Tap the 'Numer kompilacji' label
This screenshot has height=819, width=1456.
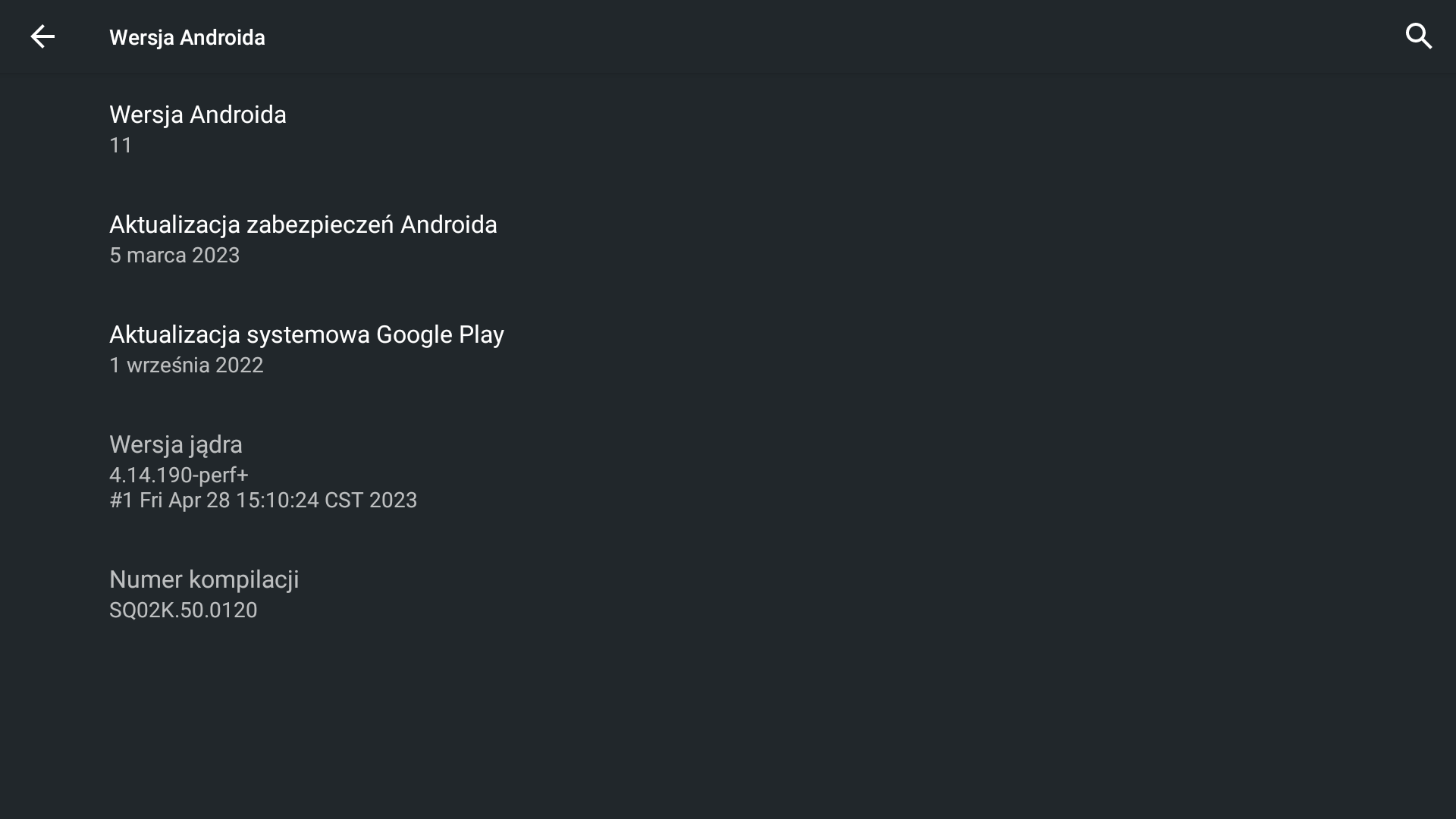coord(204,580)
